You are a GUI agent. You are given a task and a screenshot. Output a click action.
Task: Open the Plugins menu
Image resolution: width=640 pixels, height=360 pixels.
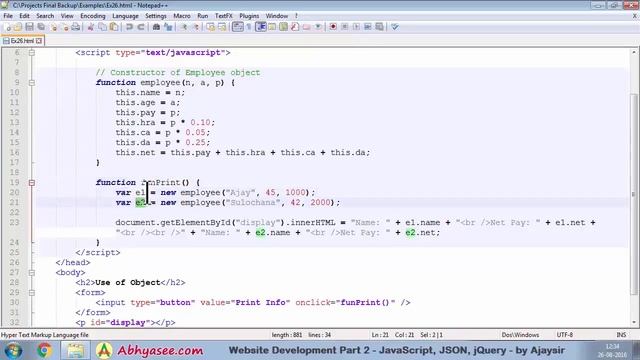click(249, 16)
